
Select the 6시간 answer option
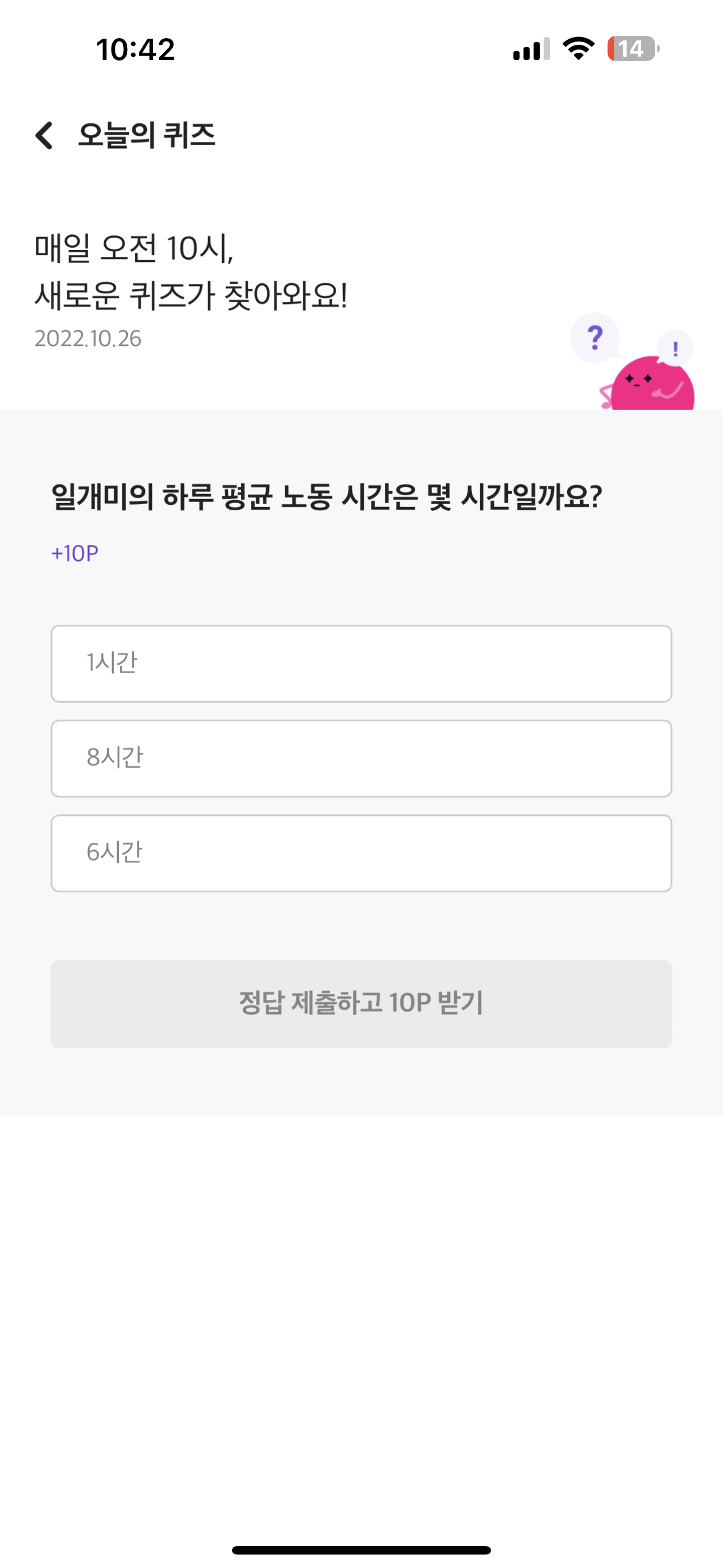tap(361, 854)
